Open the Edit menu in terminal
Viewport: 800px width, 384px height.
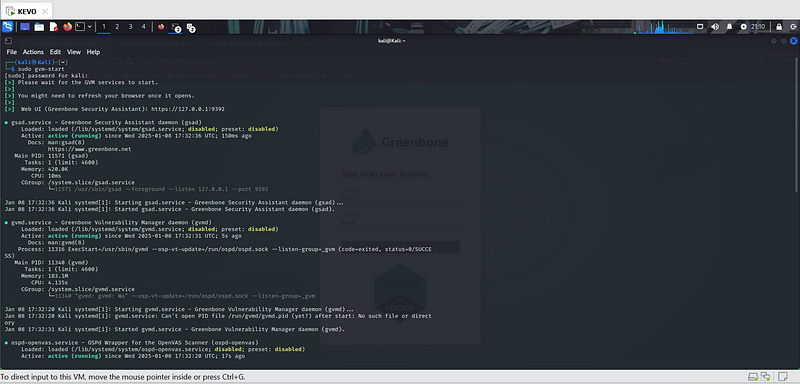pyautogui.click(x=55, y=52)
